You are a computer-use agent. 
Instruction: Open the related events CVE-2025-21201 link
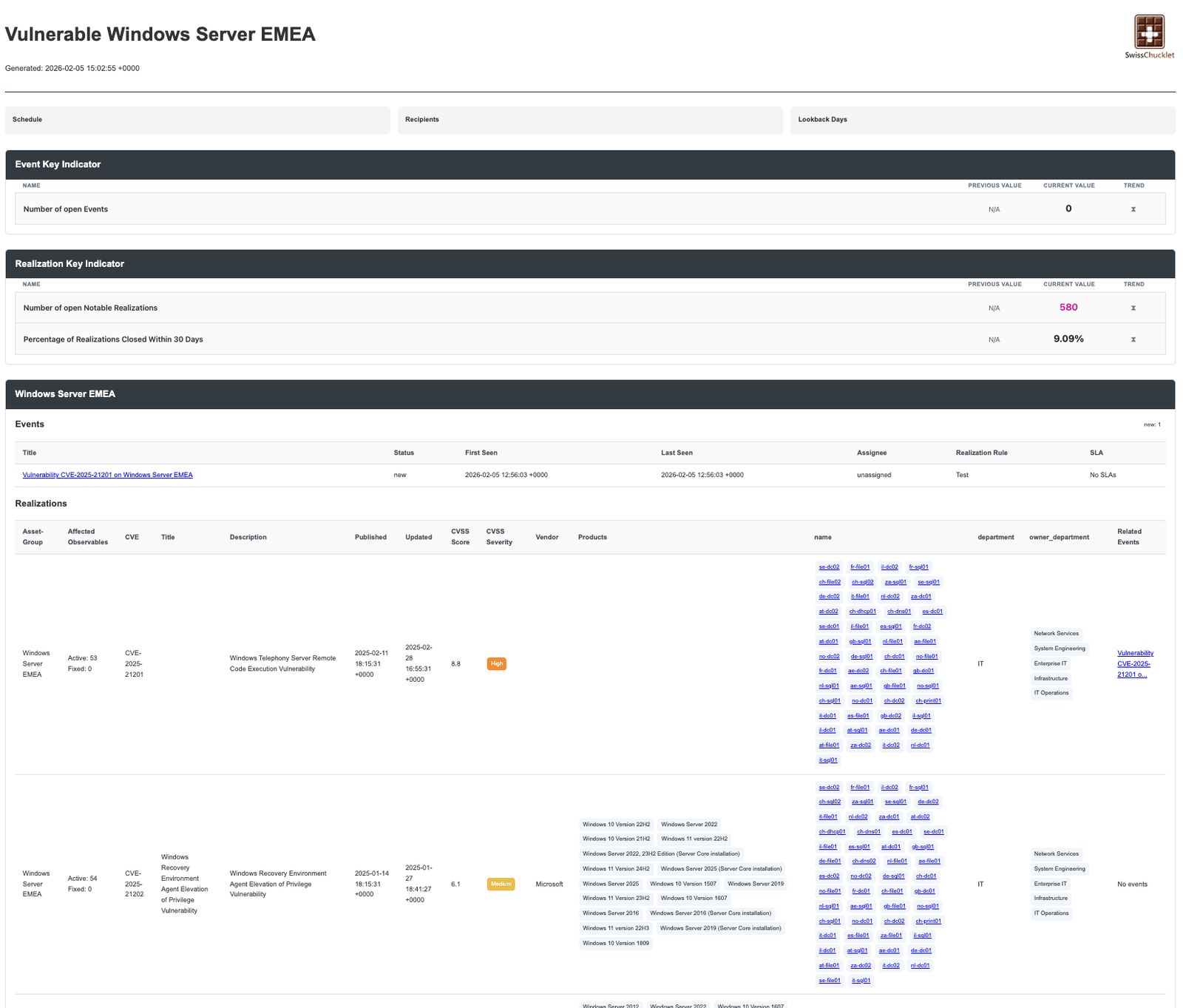[1133, 664]
